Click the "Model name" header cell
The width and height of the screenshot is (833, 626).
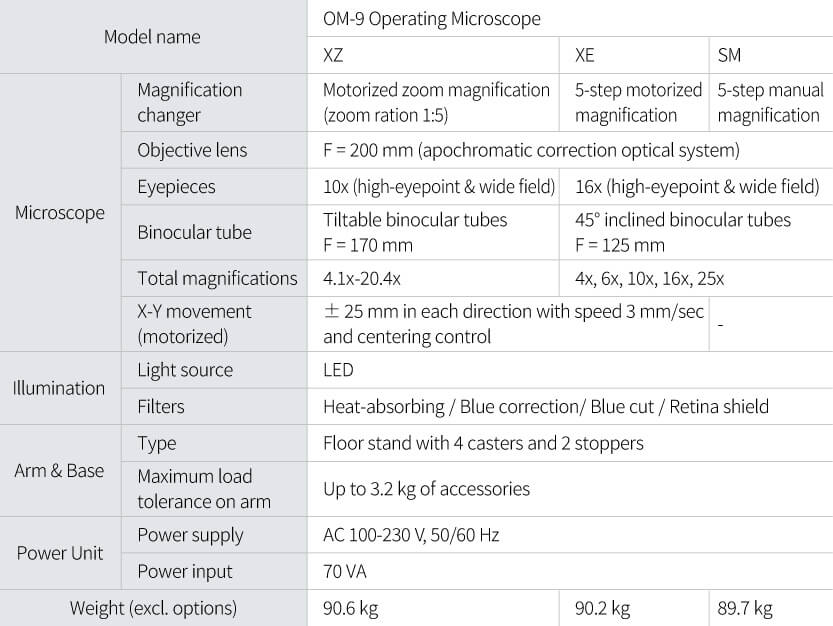(152, 37)
